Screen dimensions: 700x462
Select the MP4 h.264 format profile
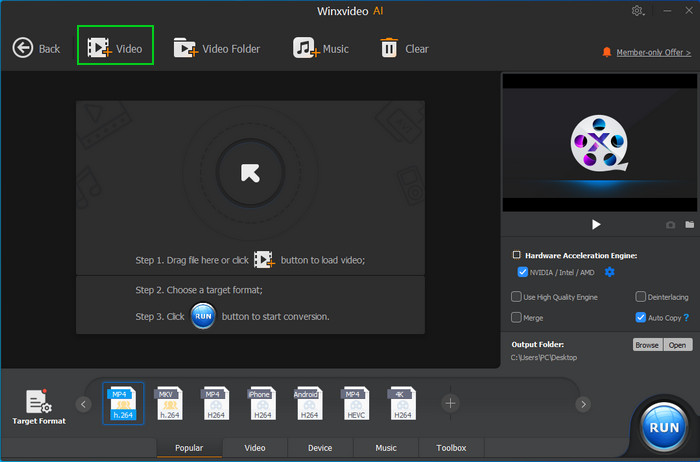click(123, 404)
